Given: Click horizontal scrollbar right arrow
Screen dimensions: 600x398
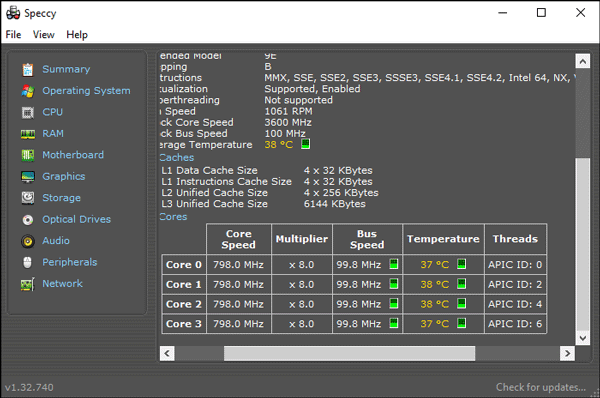Looking at the screenshot, I should 567,353.
